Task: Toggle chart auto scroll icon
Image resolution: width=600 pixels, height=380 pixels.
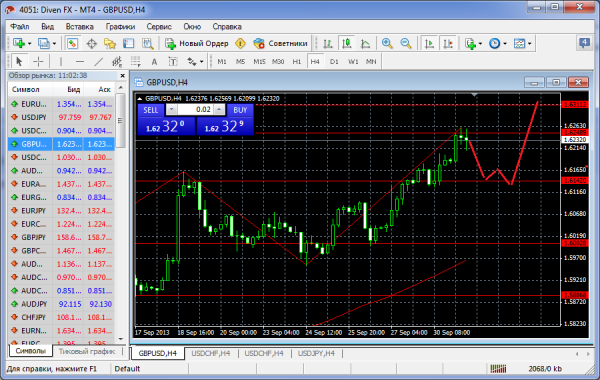Action: (429, 44)
